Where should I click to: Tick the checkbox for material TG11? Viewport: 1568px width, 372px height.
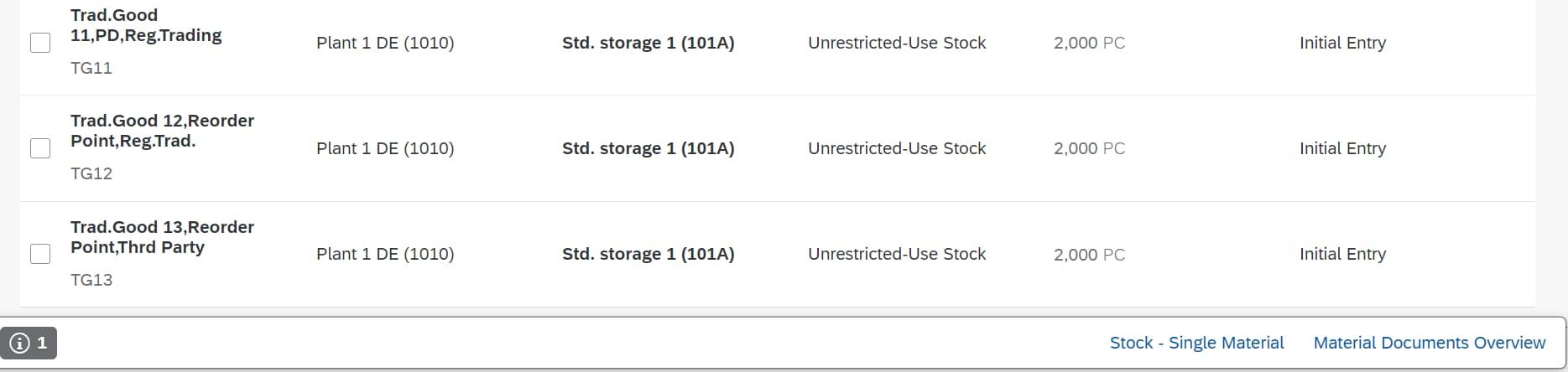[x=40, y=43]
